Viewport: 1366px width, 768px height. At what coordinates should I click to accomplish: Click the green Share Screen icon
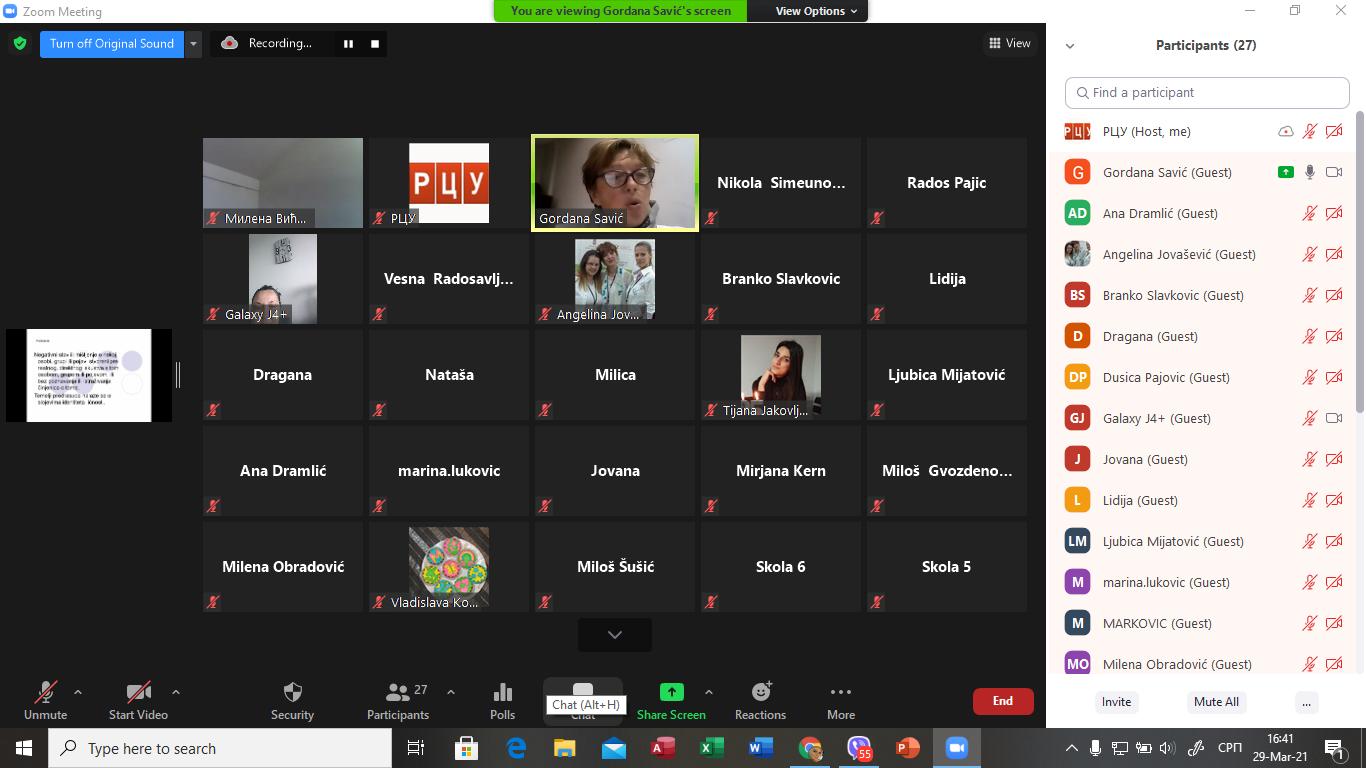[x=671, y=692]
